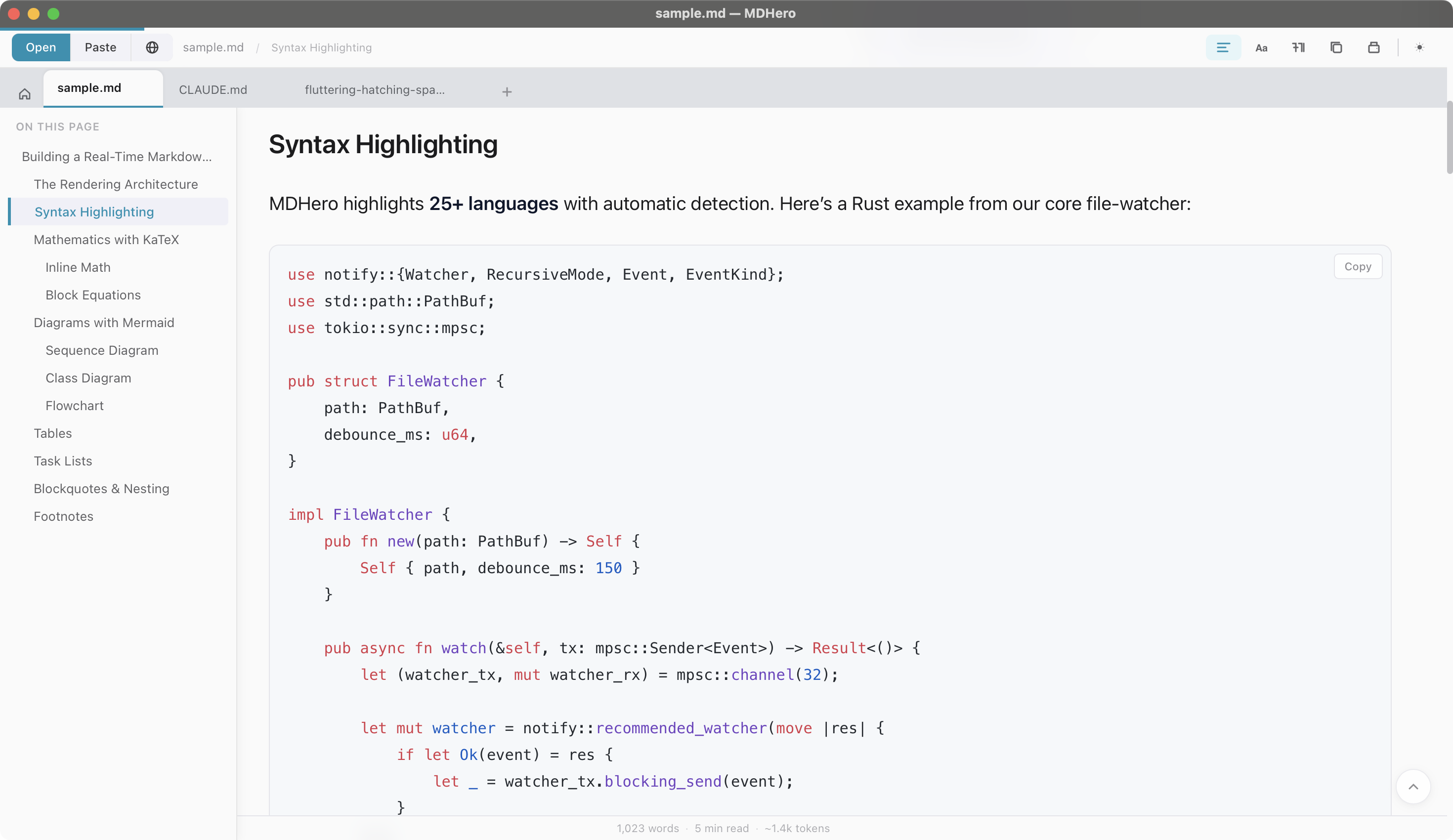Switch to the fluttering-hatching-spa... tab
The width and height of the screenshot is (1453, 840).
click(375, 90)
